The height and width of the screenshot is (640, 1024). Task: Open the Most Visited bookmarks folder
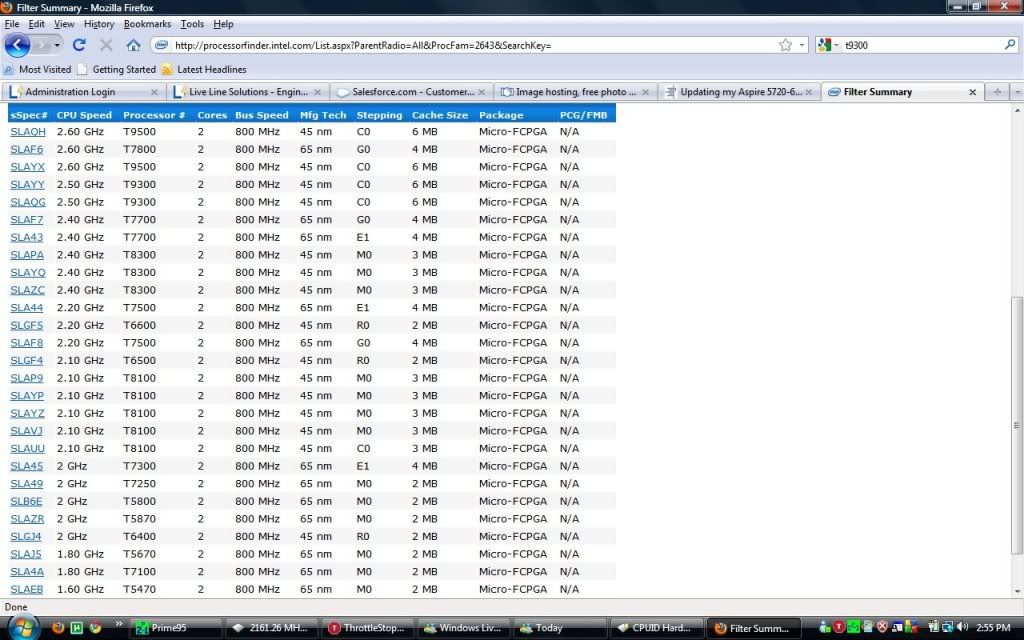(x=37, y=69)
